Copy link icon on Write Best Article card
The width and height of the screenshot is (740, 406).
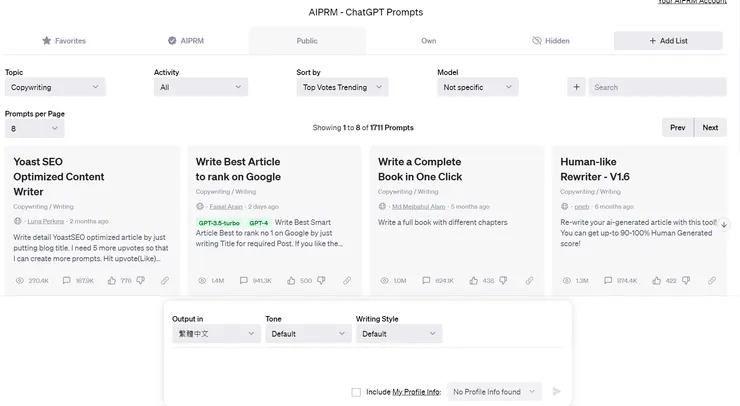coord(347,280)
